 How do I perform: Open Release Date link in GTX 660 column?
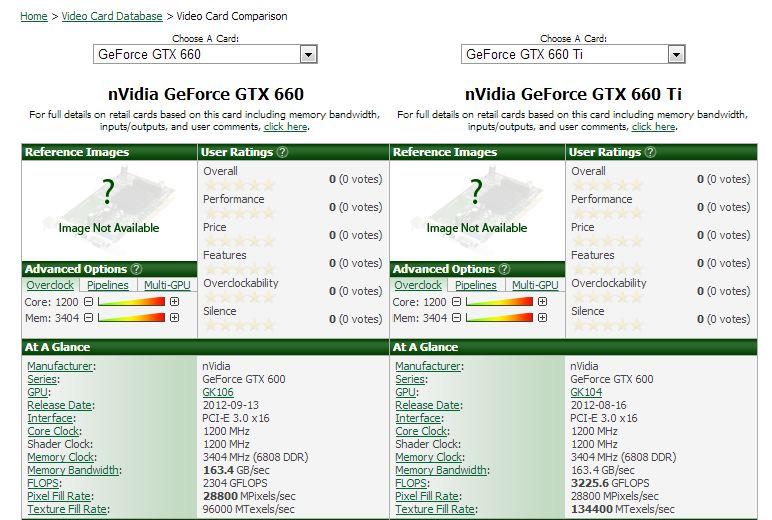click(60, 405)
